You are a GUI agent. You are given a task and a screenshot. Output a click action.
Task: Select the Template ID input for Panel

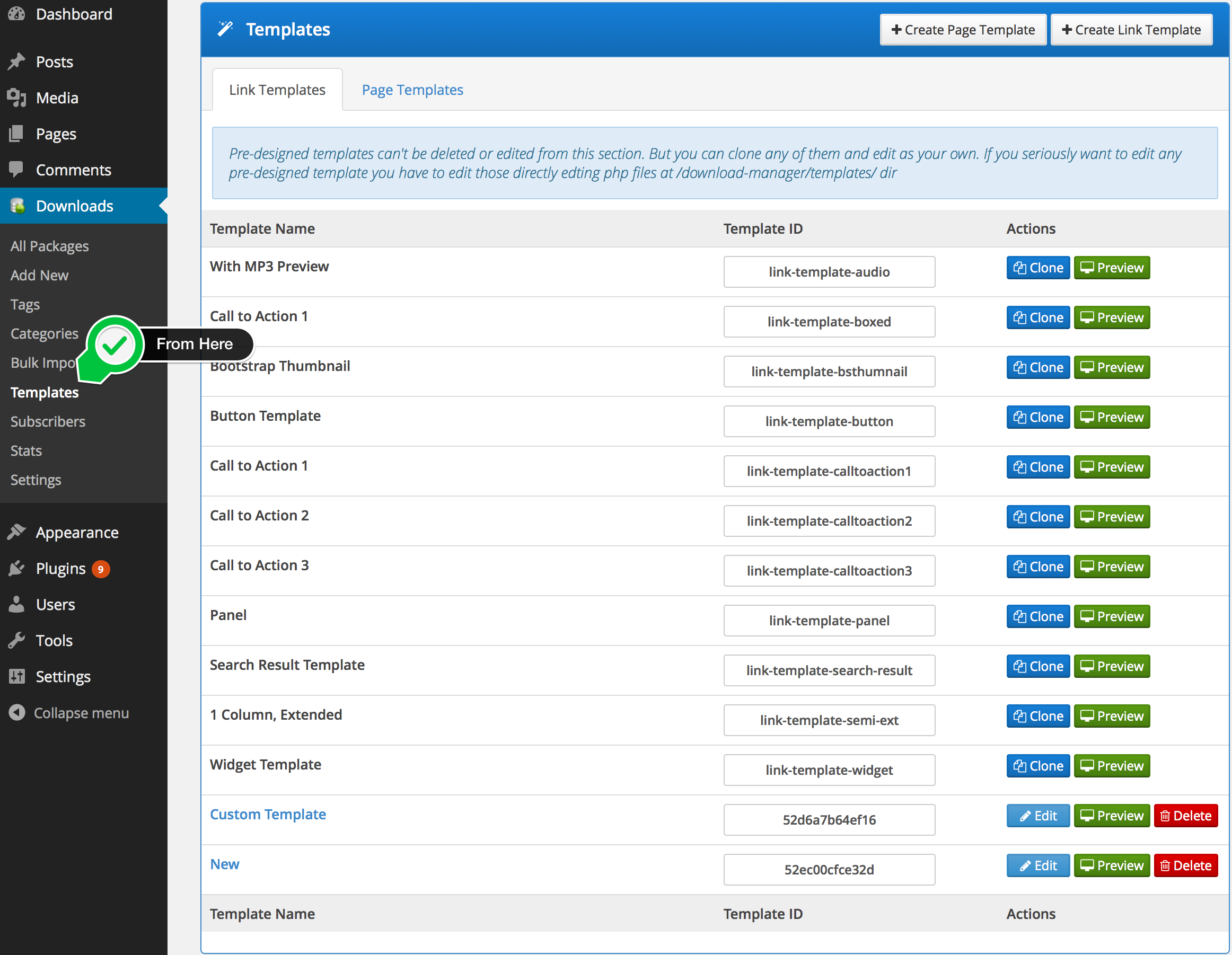829,620
